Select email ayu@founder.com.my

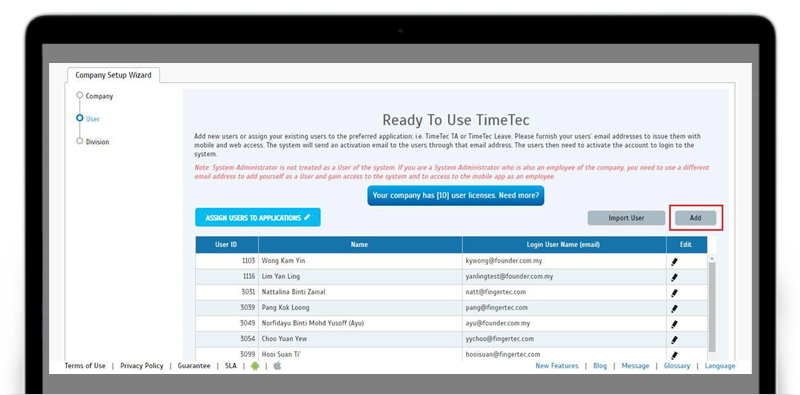[x=498, y=324]
